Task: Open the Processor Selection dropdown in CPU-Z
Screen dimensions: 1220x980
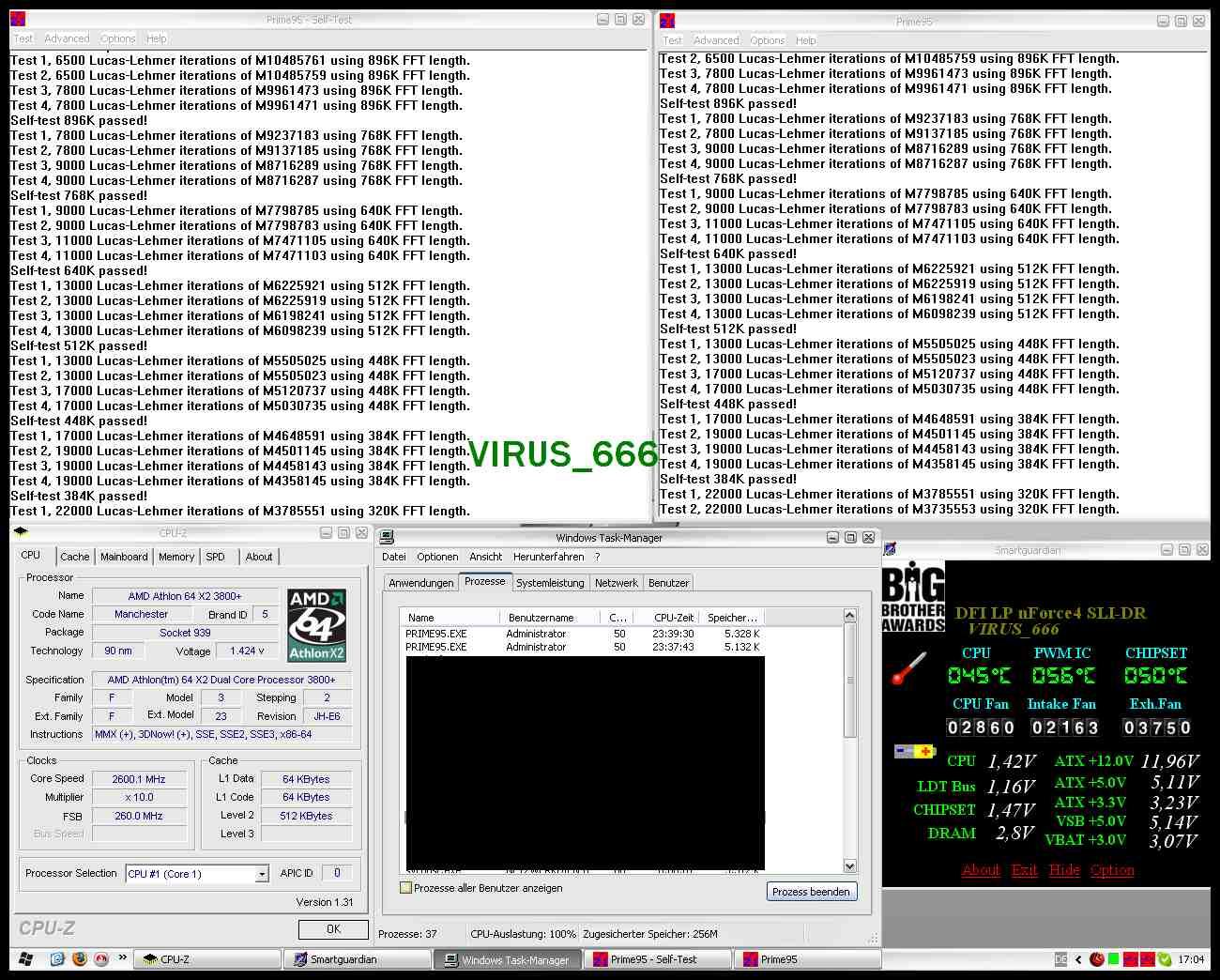Action: pos(262,874)
